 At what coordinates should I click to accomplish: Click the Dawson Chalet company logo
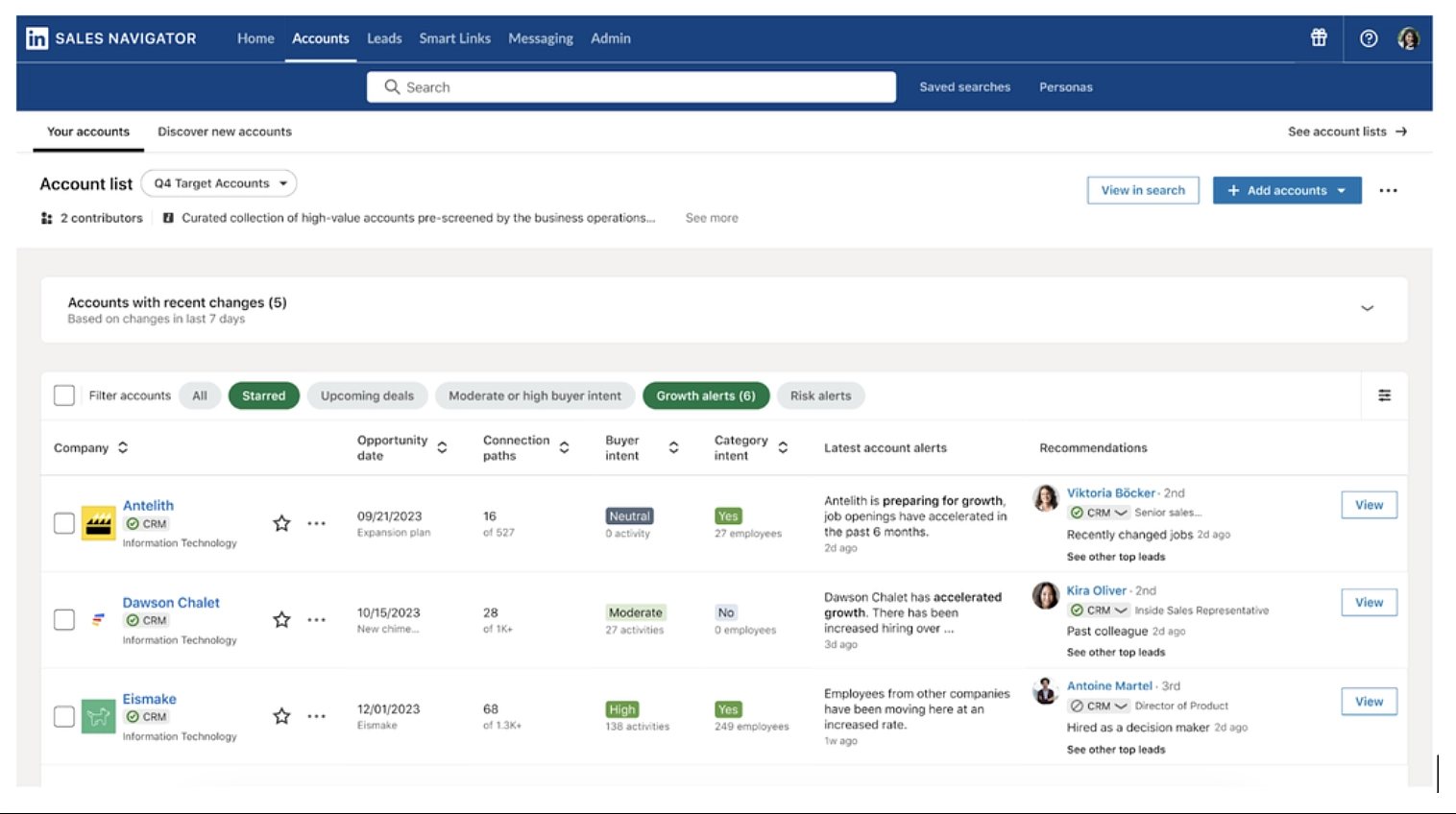pos(98,619)
